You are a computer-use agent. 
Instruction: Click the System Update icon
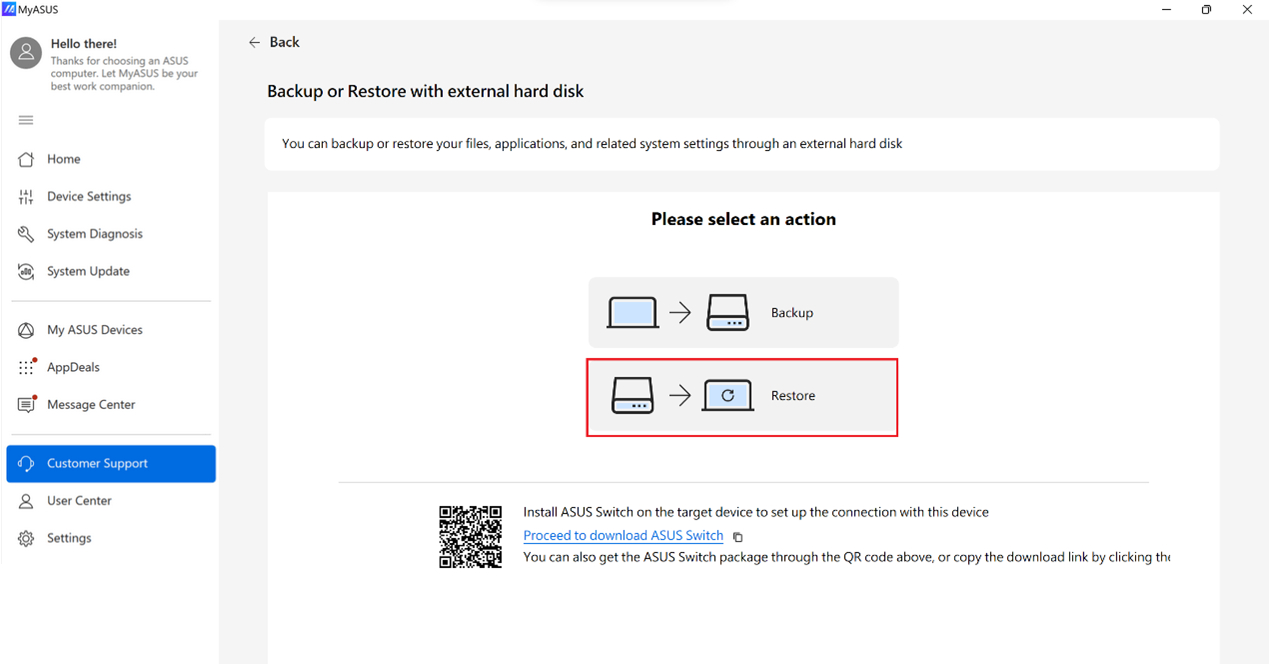coord(27,271)
